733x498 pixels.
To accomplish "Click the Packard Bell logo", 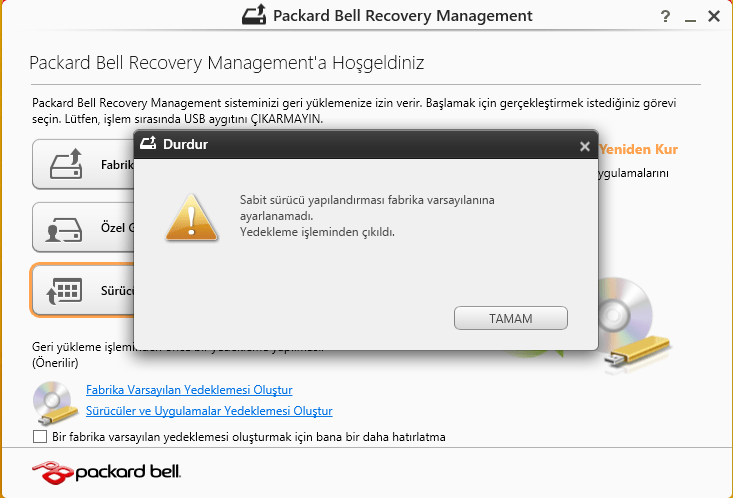I will [x=106, y=470].
